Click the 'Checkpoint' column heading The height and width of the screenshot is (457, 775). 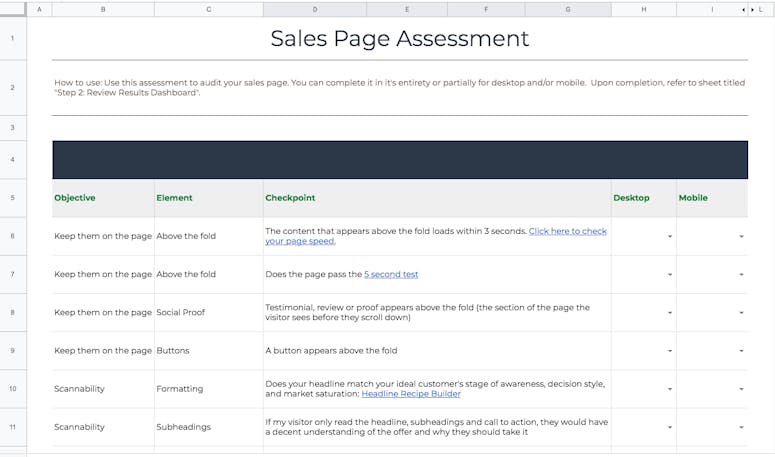[x=290, y=198]
